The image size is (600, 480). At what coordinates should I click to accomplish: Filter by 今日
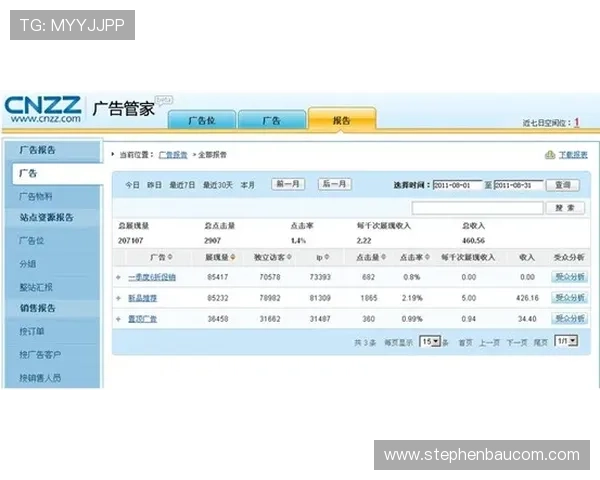132,185
